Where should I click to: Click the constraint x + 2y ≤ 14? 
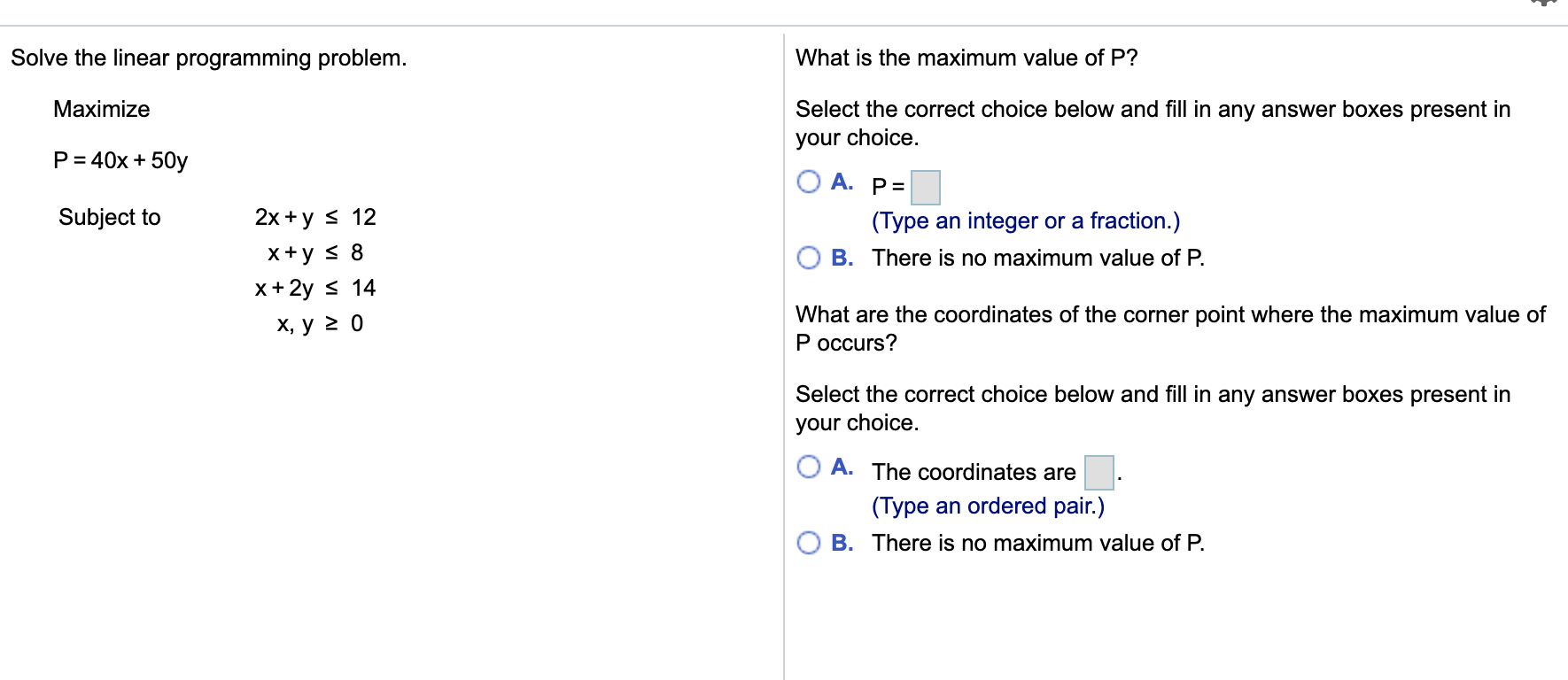tap(314, 288)
